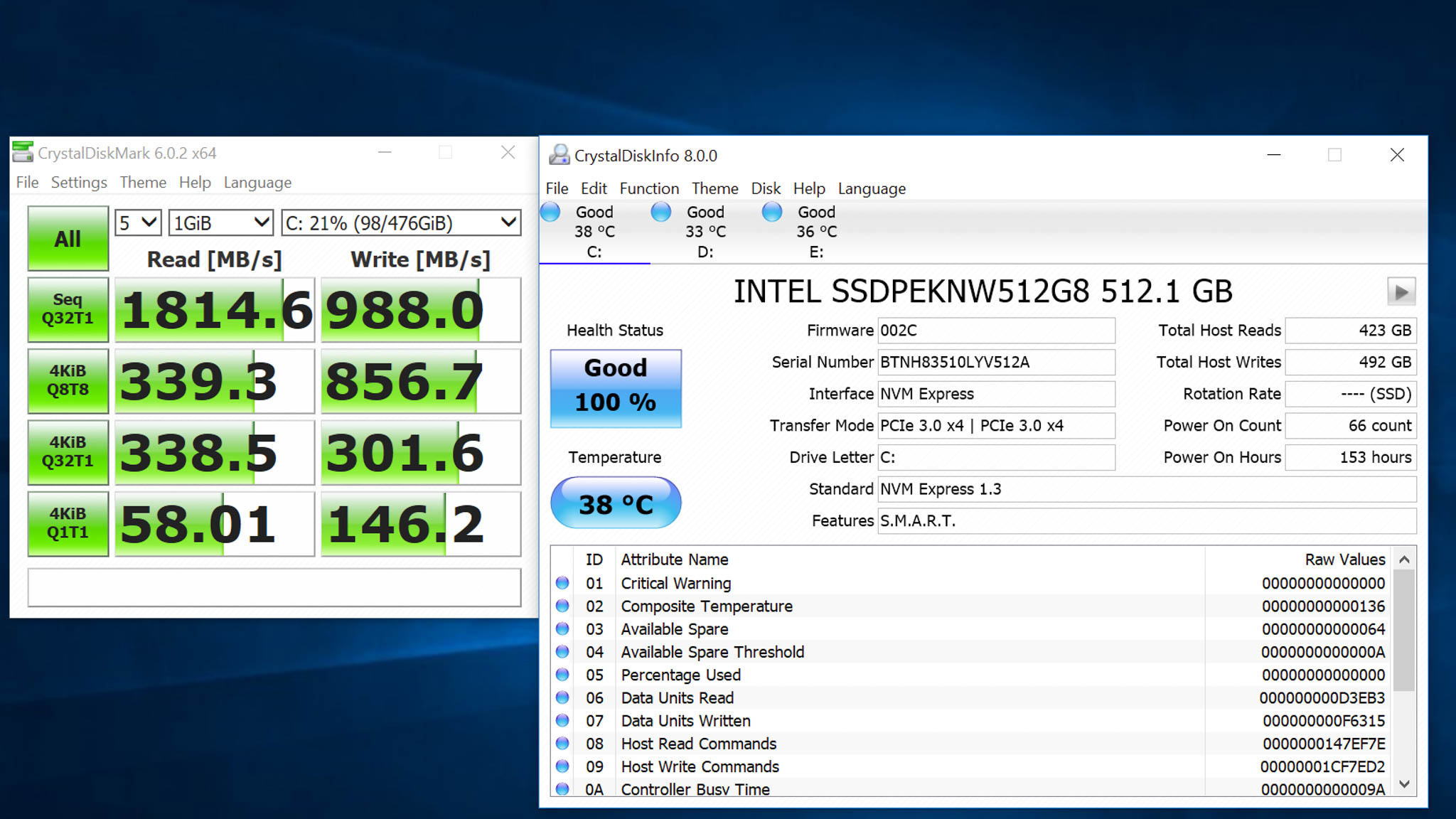Open Disk menu in CrystalDiskInfo
The height and width of the screenshot is (819, 1456).
(766, 188)
